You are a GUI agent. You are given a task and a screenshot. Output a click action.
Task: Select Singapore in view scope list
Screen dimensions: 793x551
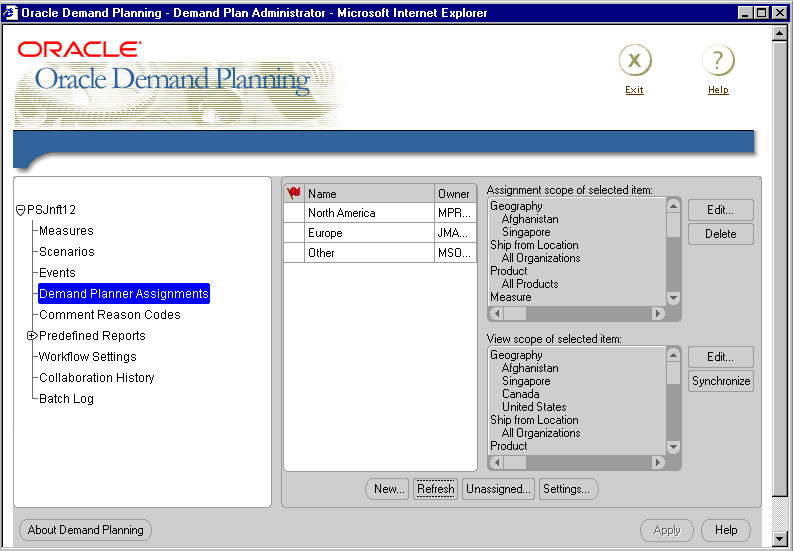point(526,381)
